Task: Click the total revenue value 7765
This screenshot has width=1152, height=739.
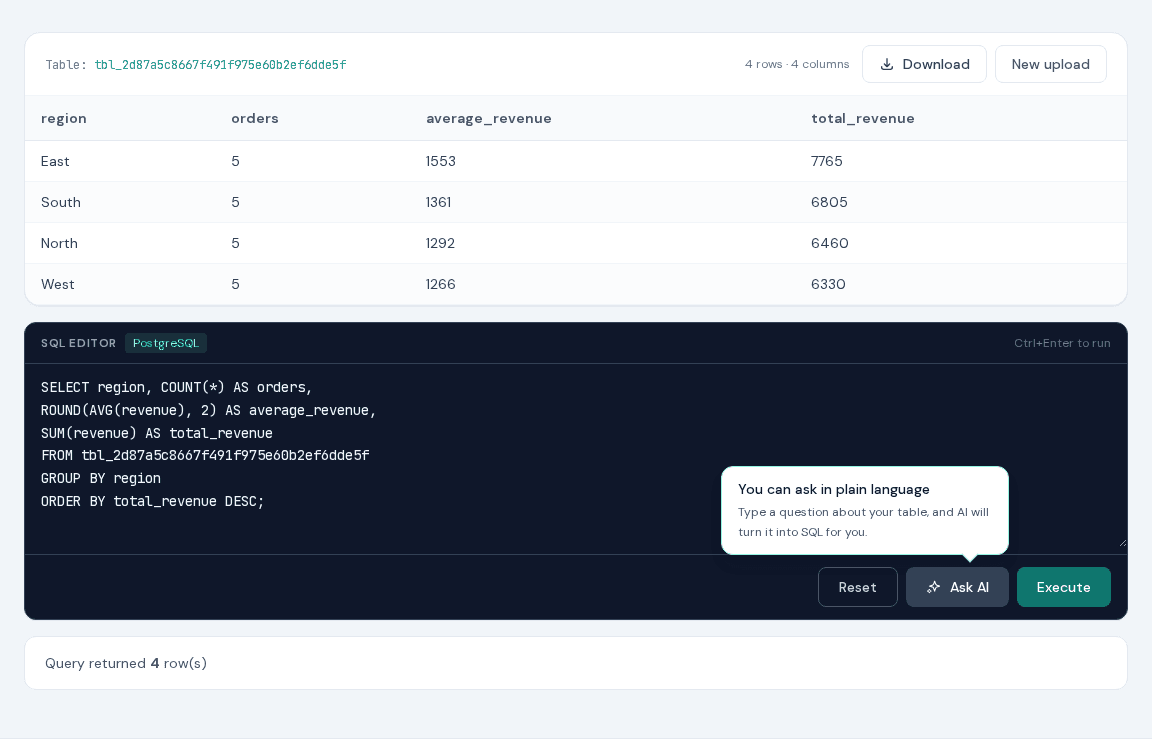Action: click(827, 161)
